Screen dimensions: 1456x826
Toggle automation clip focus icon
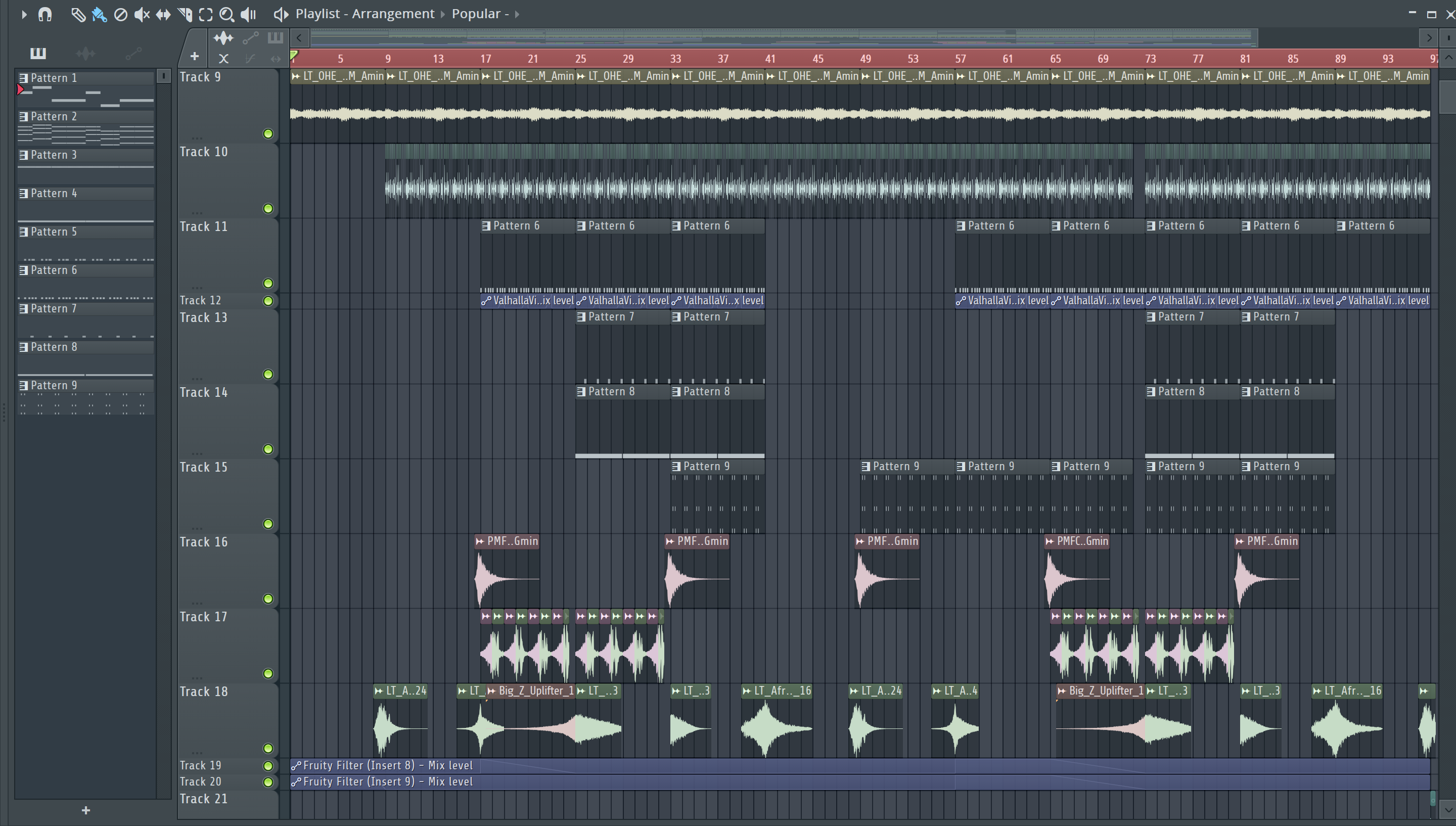click(x=250, y=38)
